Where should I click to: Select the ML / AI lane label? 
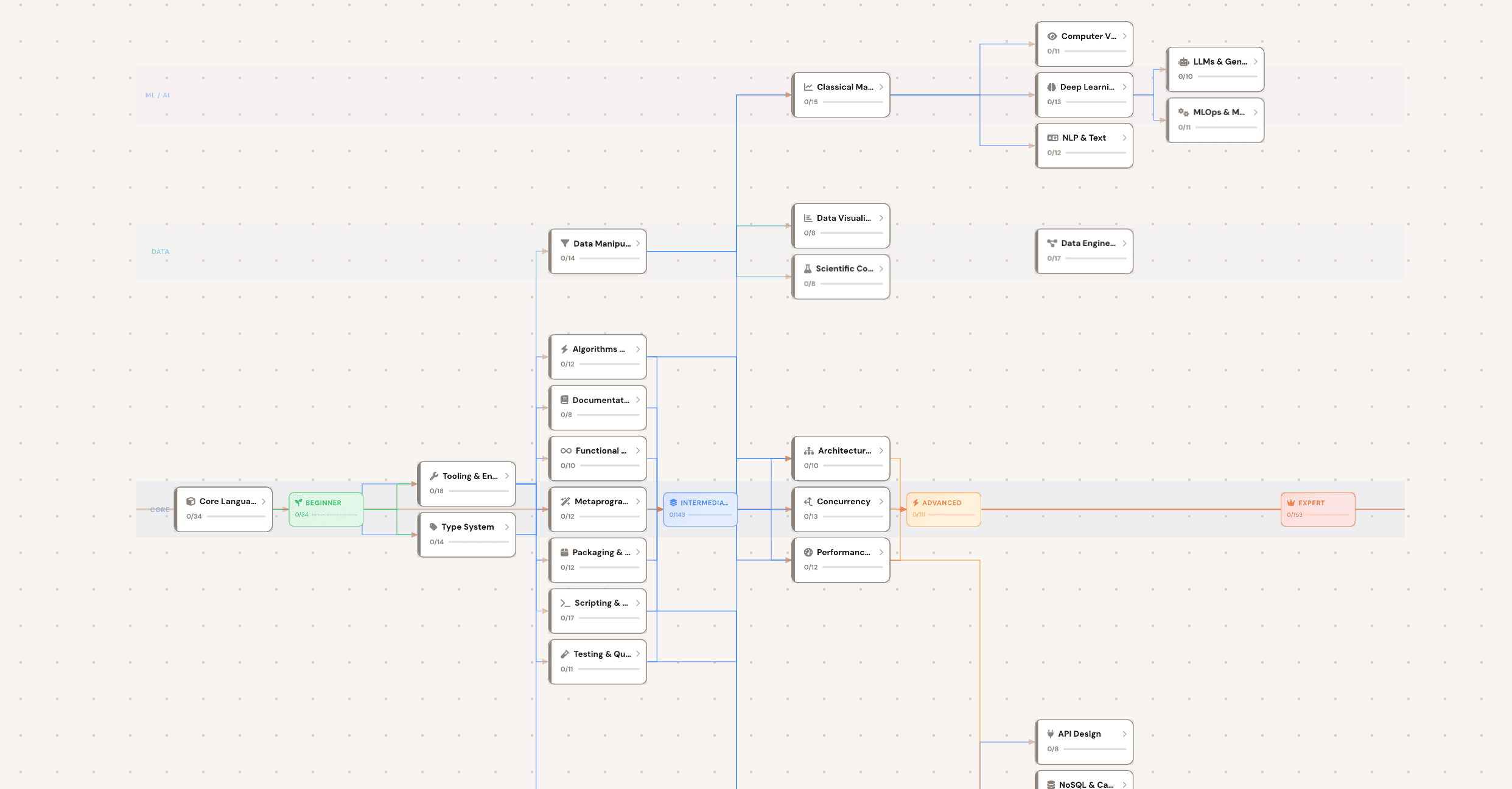(157, 95)
